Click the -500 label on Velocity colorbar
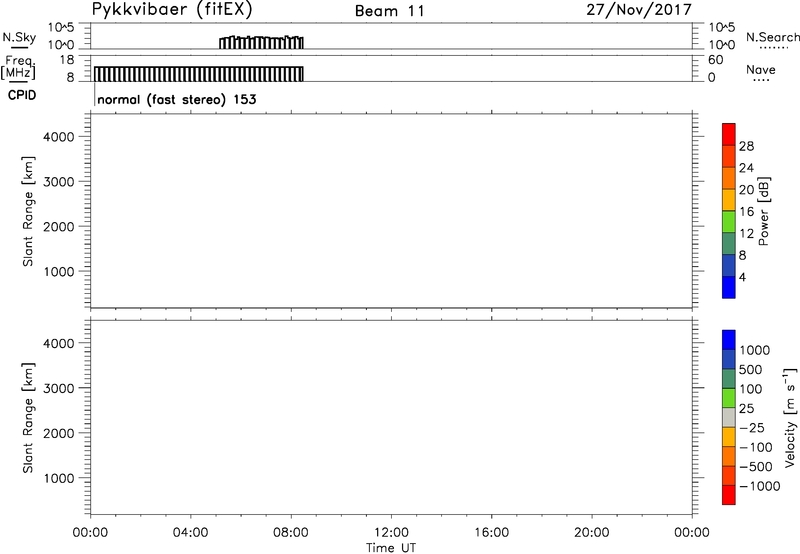The width and height of the screenshot is (800, 554). point(756,467)
